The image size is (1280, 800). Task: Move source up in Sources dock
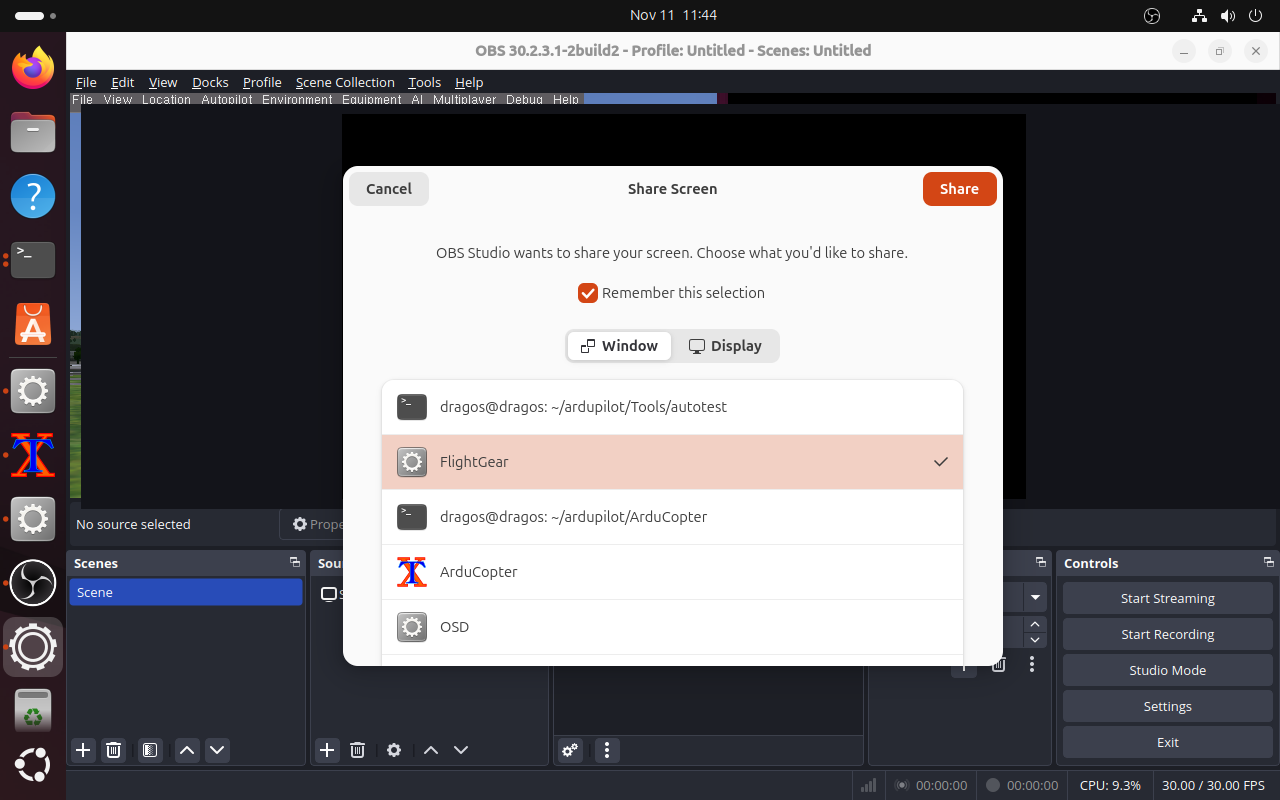[431, 750]
